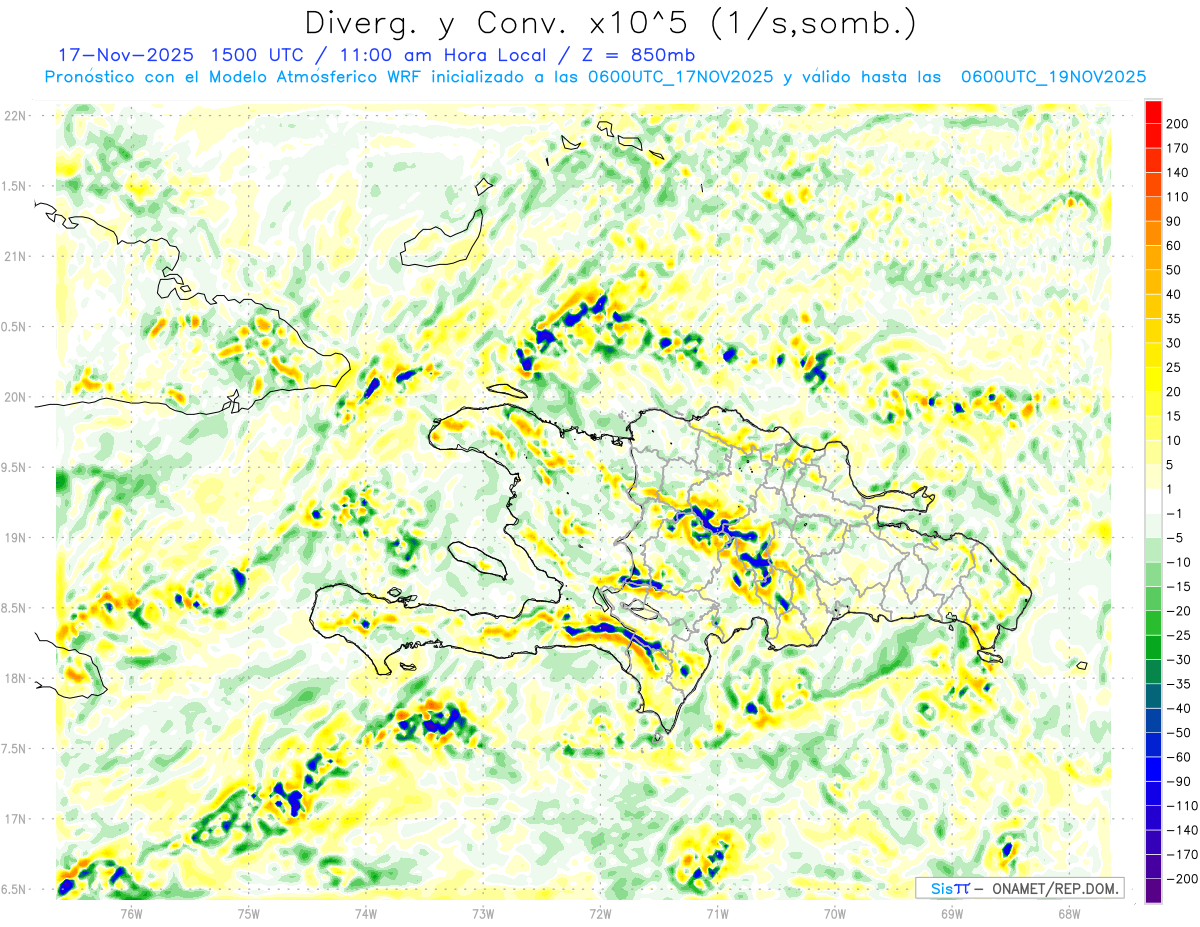
Task: Click the "72W" longitude label
Action: click(600, 912)
